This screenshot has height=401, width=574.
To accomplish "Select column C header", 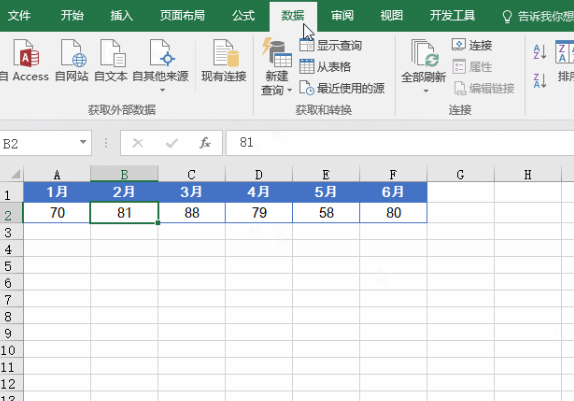I will [191, 174].
